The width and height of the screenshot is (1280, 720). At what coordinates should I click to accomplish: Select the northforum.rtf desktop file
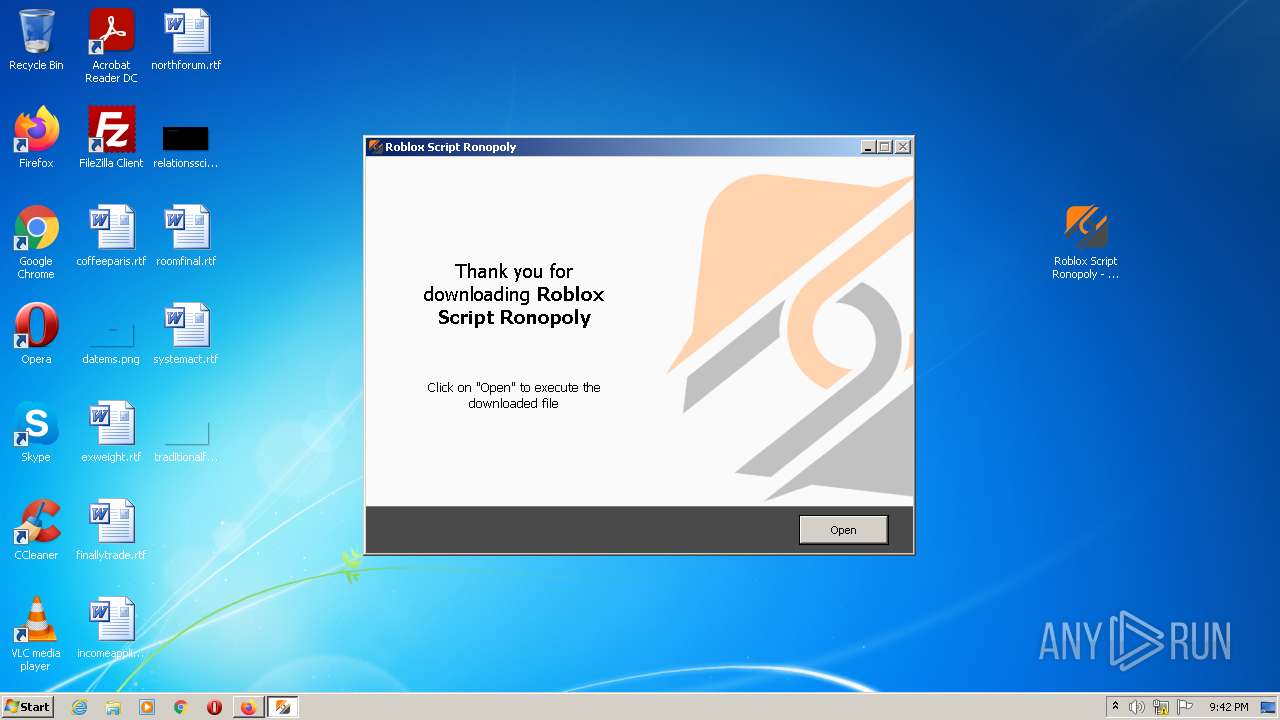tap(186, 41)
